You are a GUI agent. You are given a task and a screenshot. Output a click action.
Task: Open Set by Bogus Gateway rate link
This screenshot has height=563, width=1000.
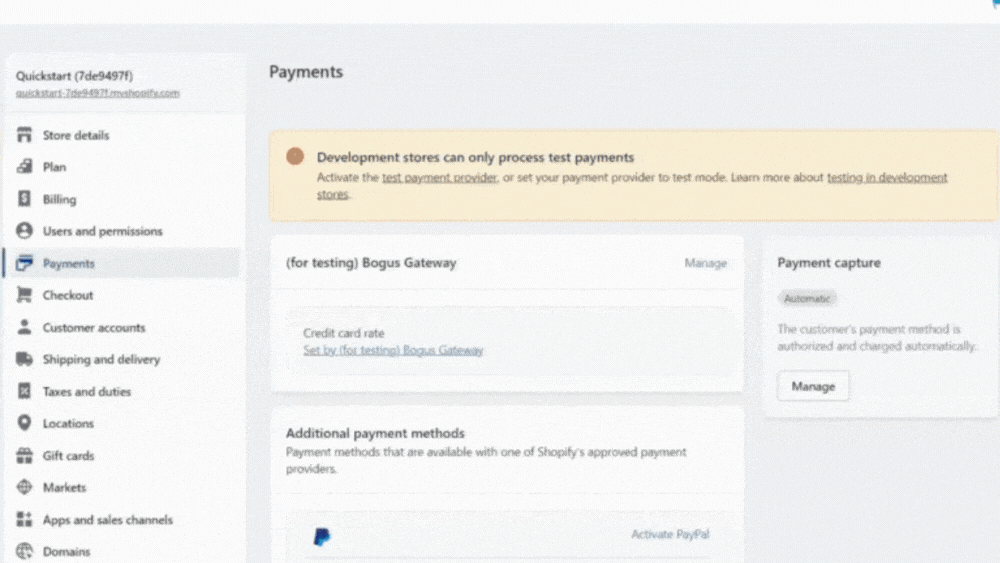pos(393,350)
